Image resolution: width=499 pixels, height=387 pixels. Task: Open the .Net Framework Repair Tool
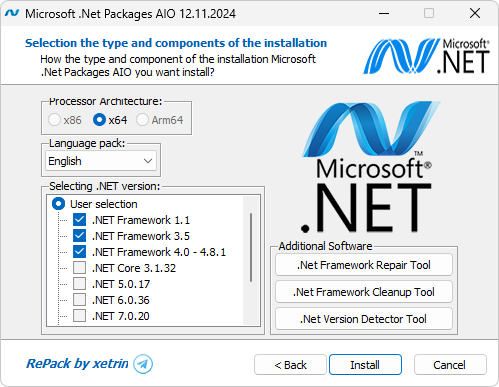click(364, 265)
